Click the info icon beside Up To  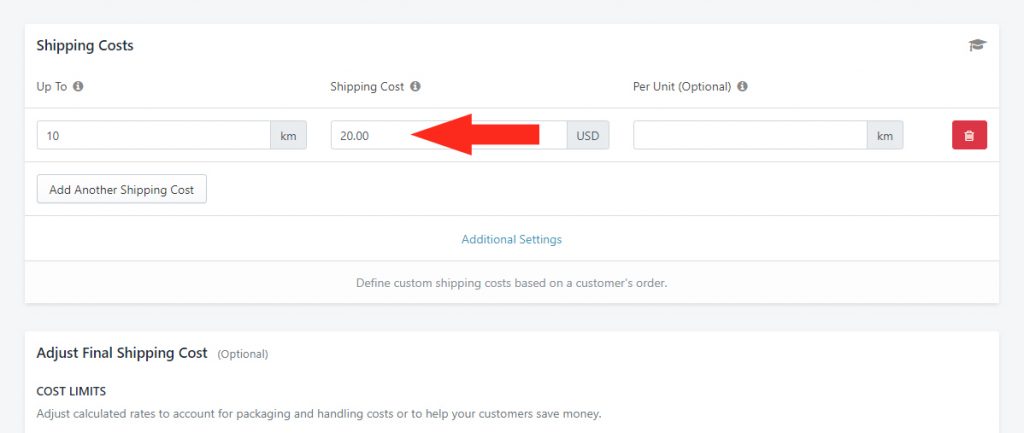coord(78,86)
